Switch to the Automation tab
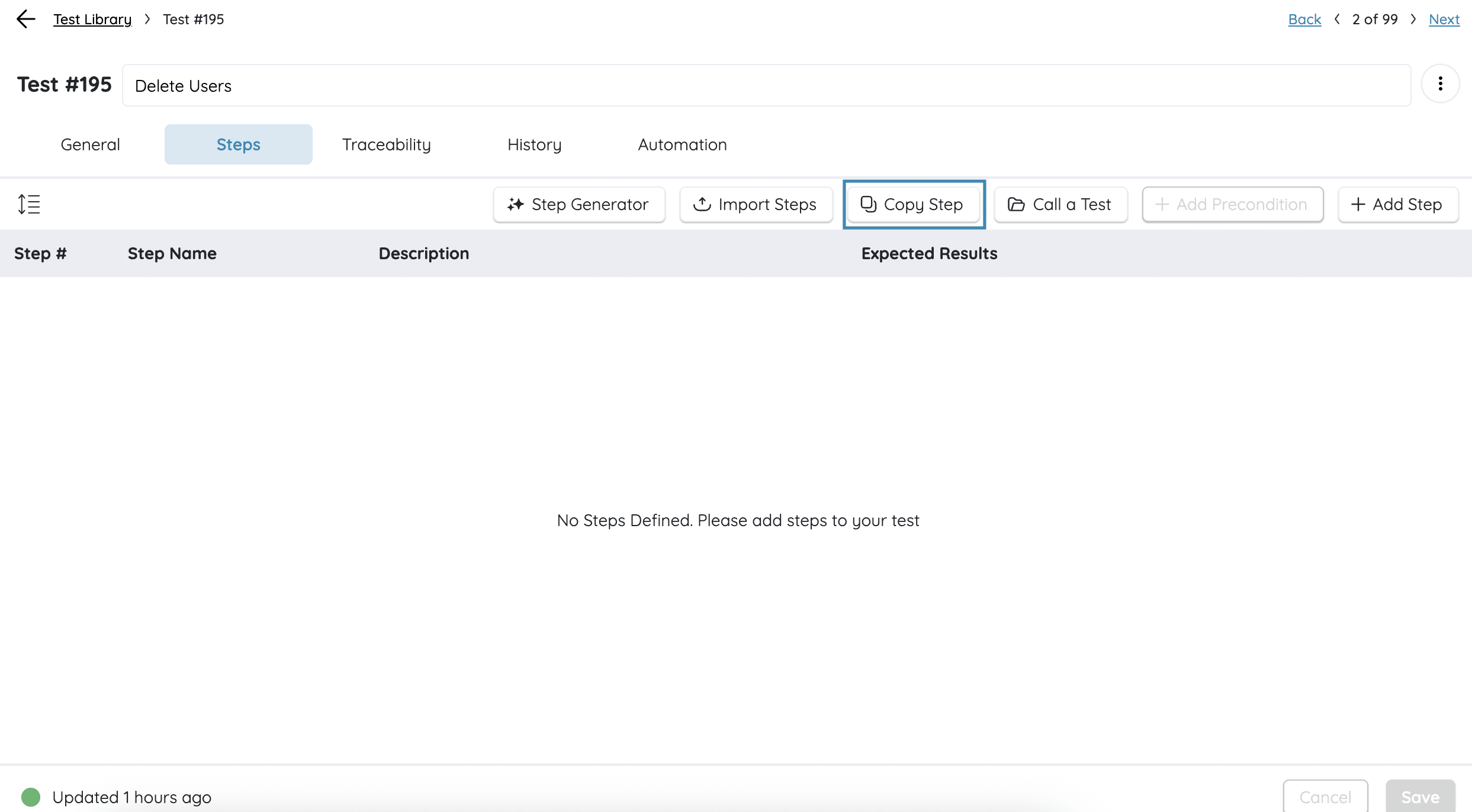The image size is (1472, 812). pos(682,144)
